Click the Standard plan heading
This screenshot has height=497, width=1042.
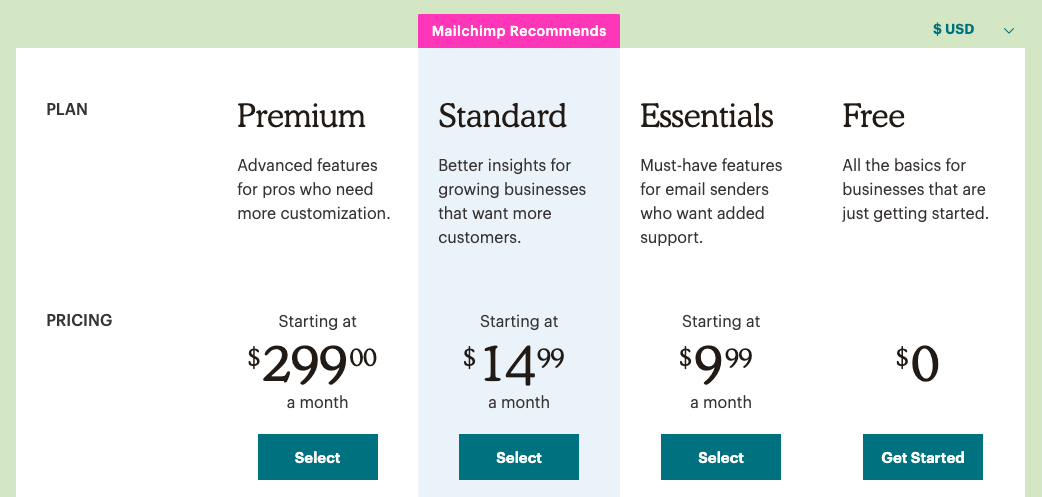click(502, 116)
